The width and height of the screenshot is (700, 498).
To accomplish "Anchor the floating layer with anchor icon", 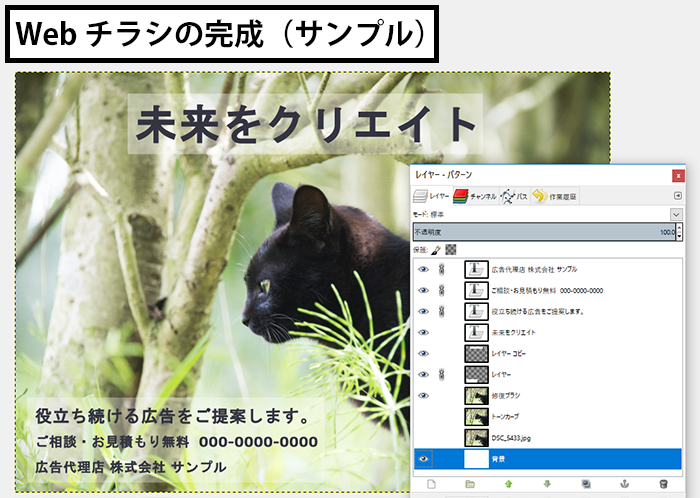I will [625, 484].
